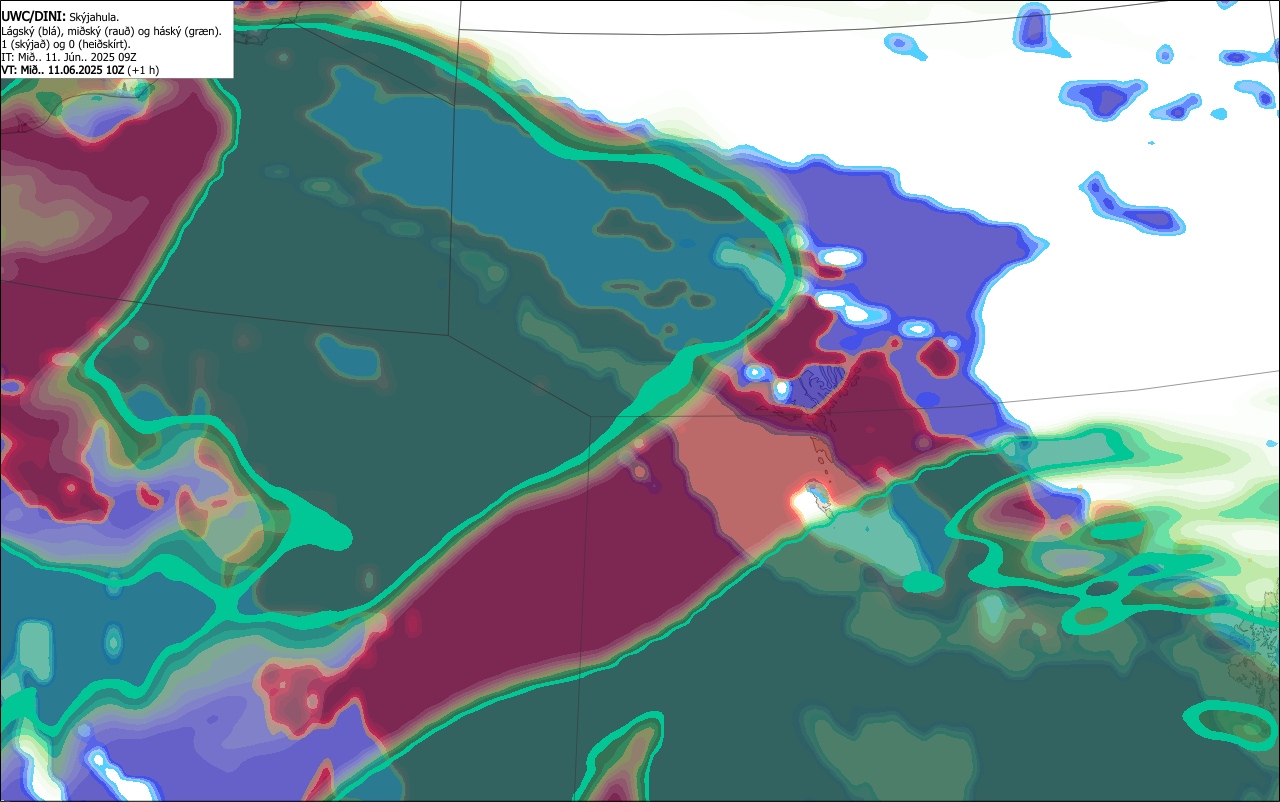The image size is (1280, 802).
Task: Select the 'IT: Mið.. 11. Jún.. 2025 09Z' line
Action: coord(69,57)
